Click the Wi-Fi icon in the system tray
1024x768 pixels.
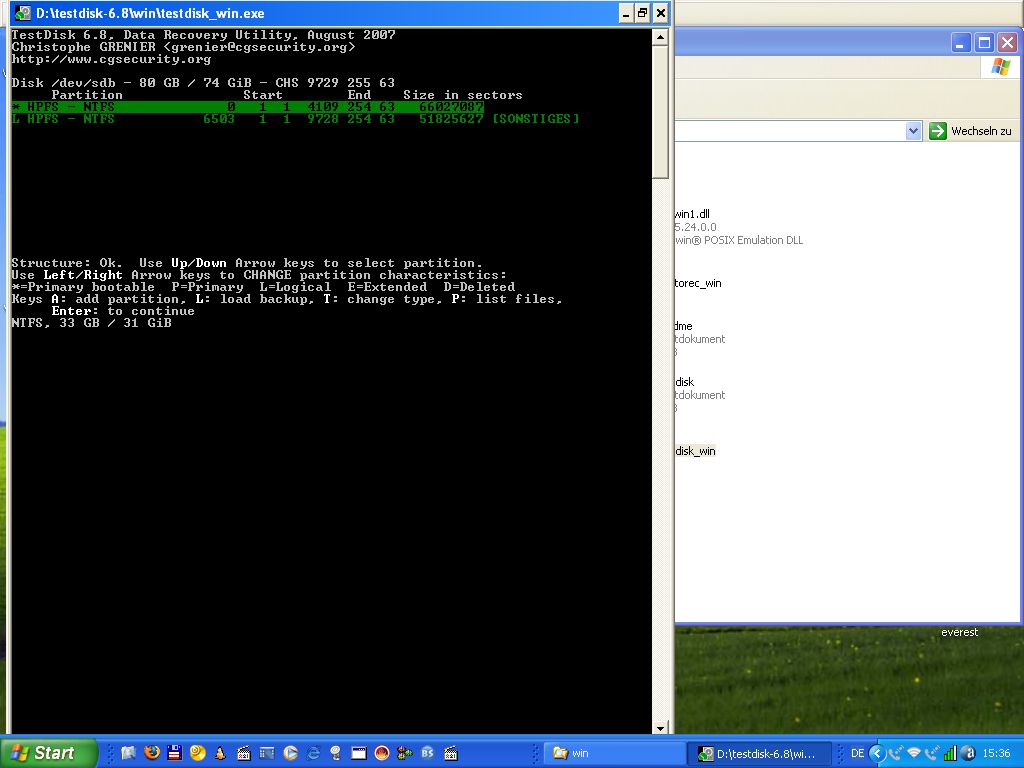(913, 754)
